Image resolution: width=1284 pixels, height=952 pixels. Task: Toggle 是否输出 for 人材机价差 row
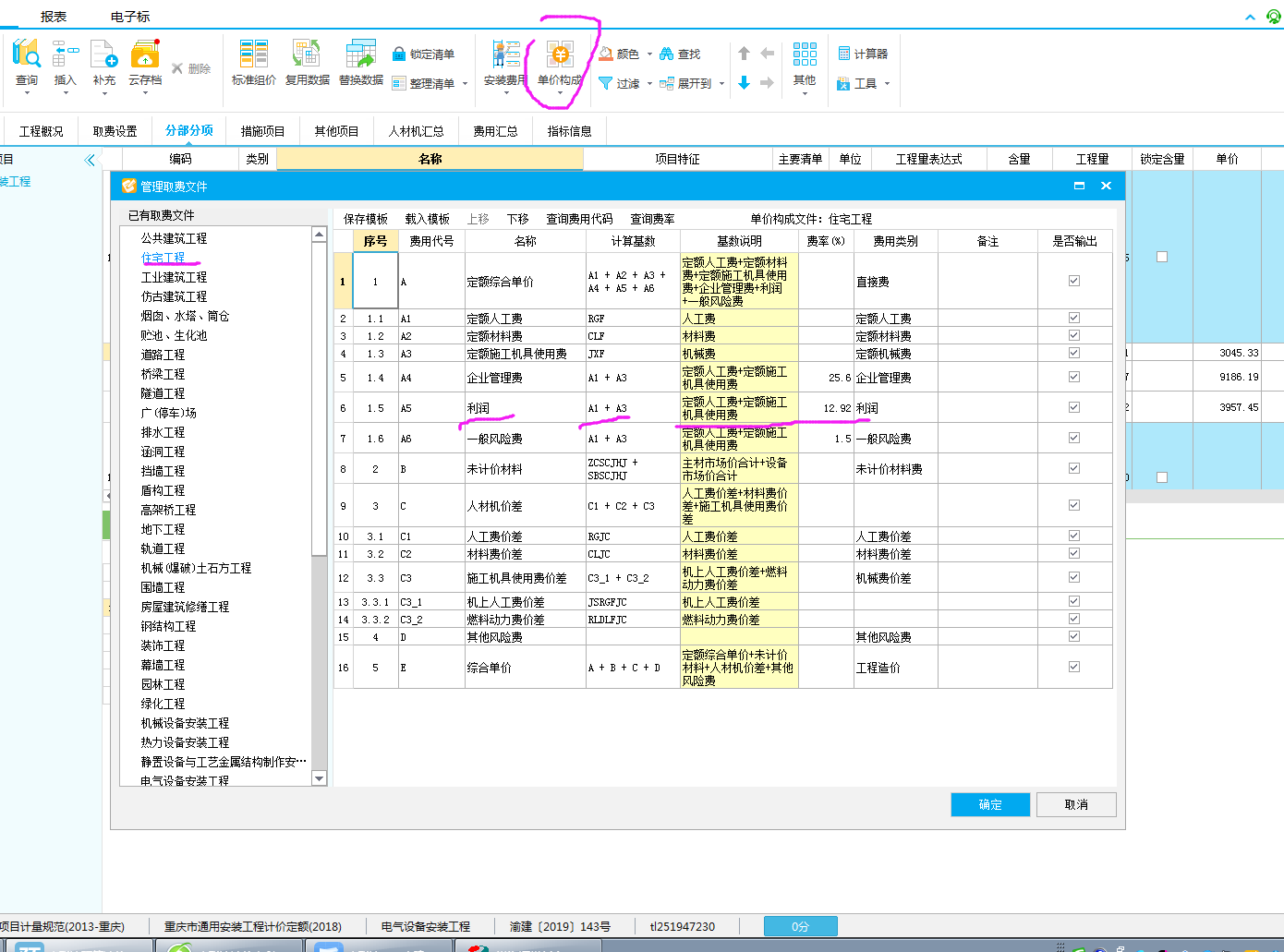tap(1074, 505)
